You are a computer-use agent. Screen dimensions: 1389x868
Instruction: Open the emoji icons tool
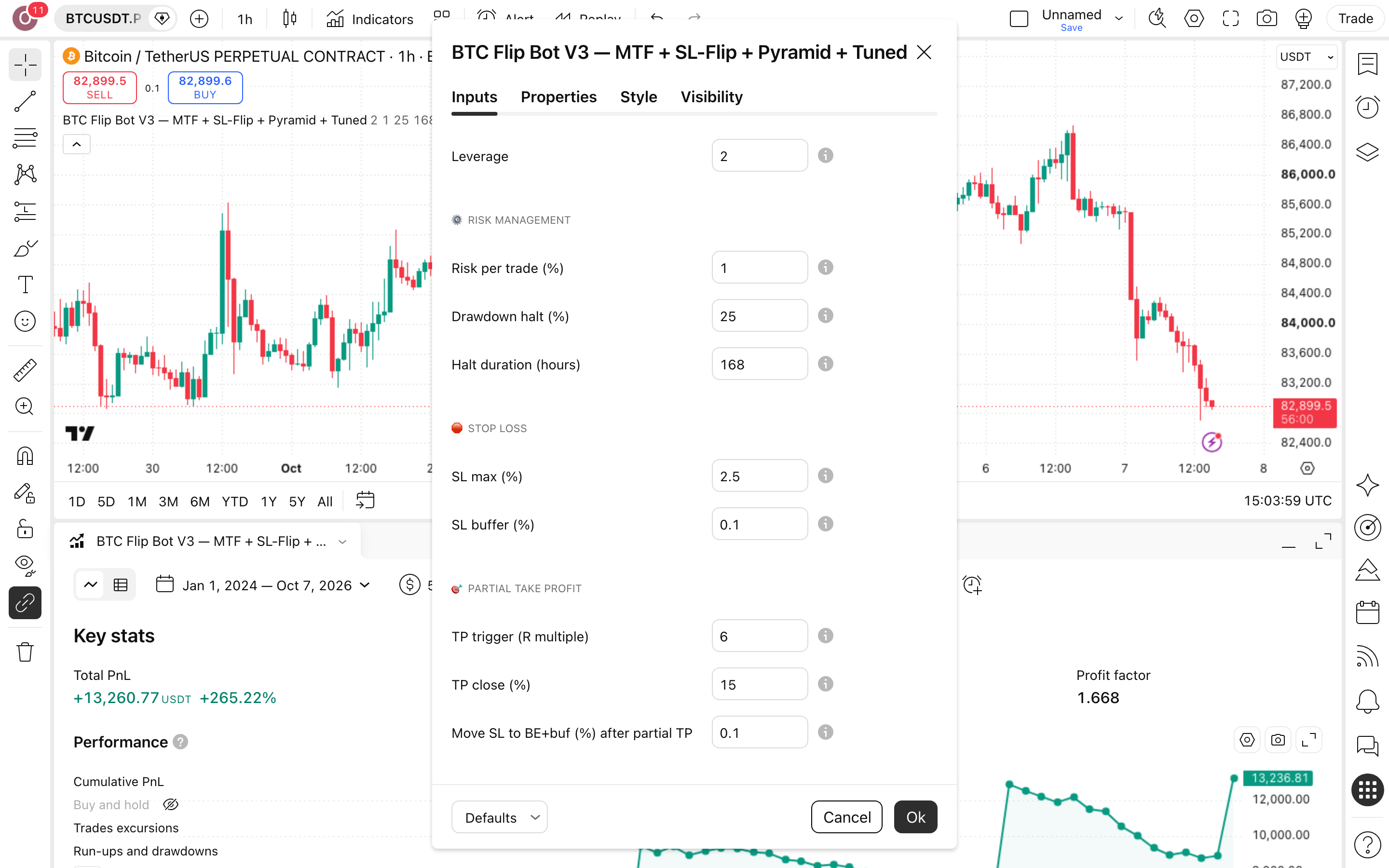click(x=25, y=322)
